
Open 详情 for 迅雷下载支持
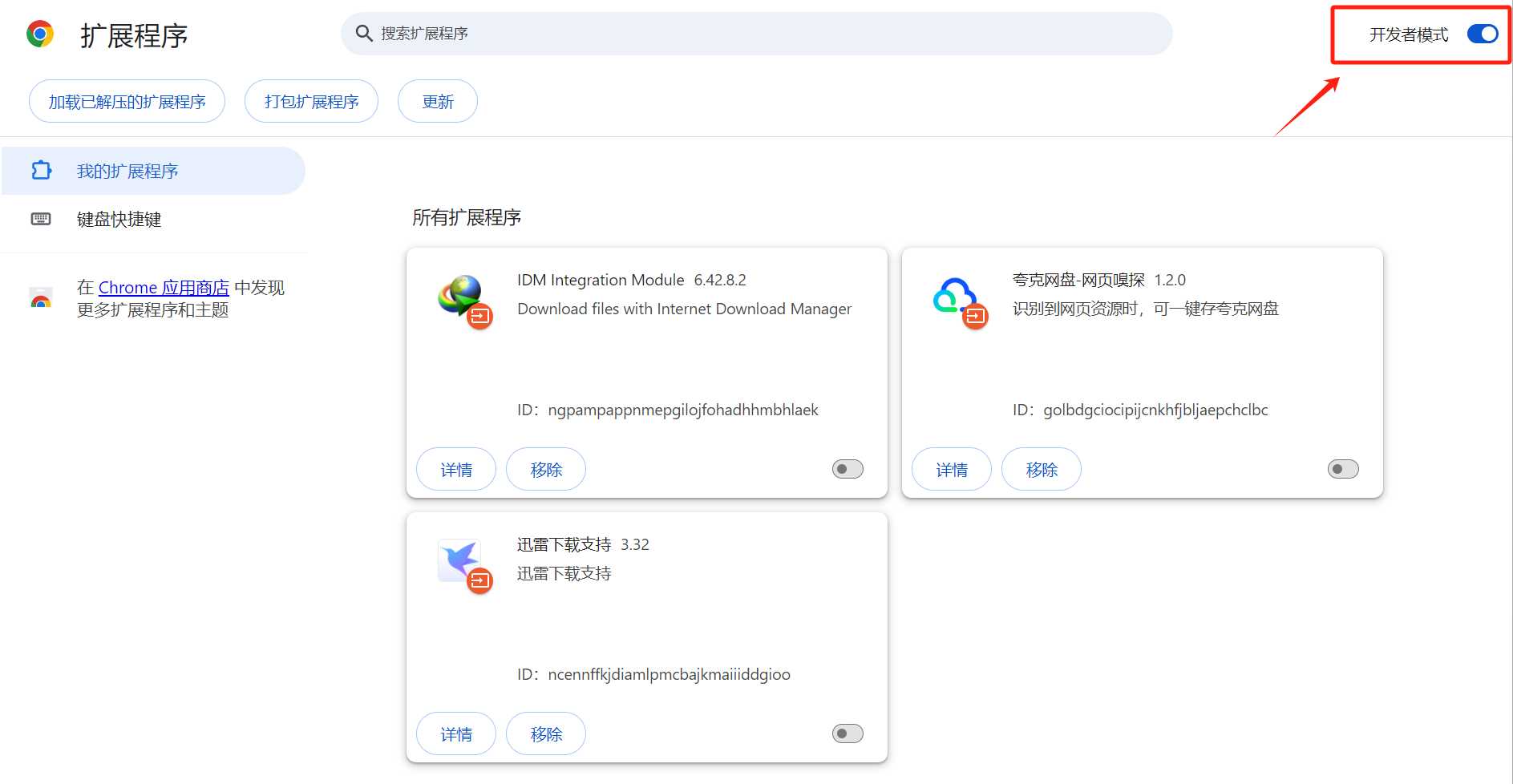pos(456,733)
